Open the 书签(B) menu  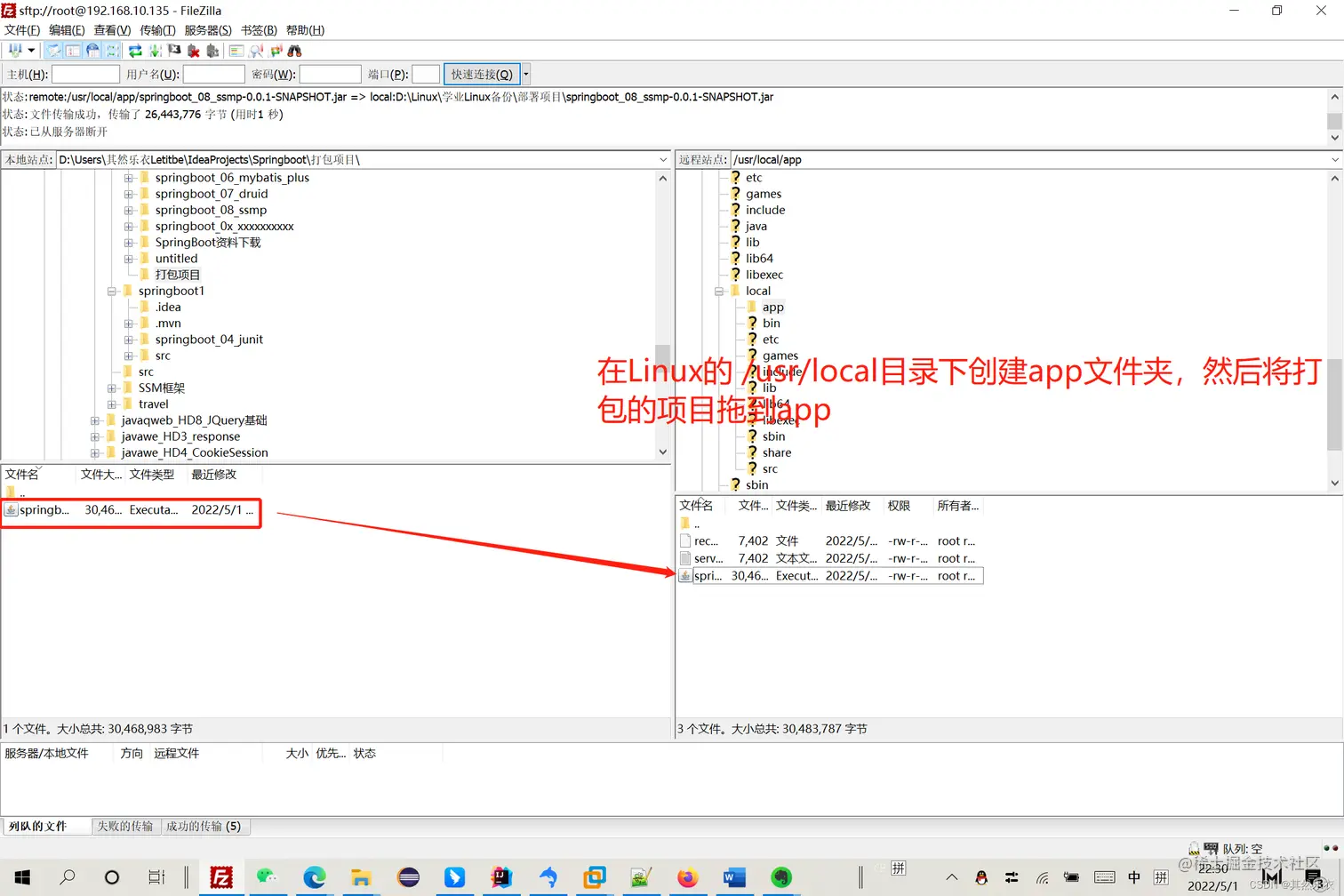coord(259,30)
